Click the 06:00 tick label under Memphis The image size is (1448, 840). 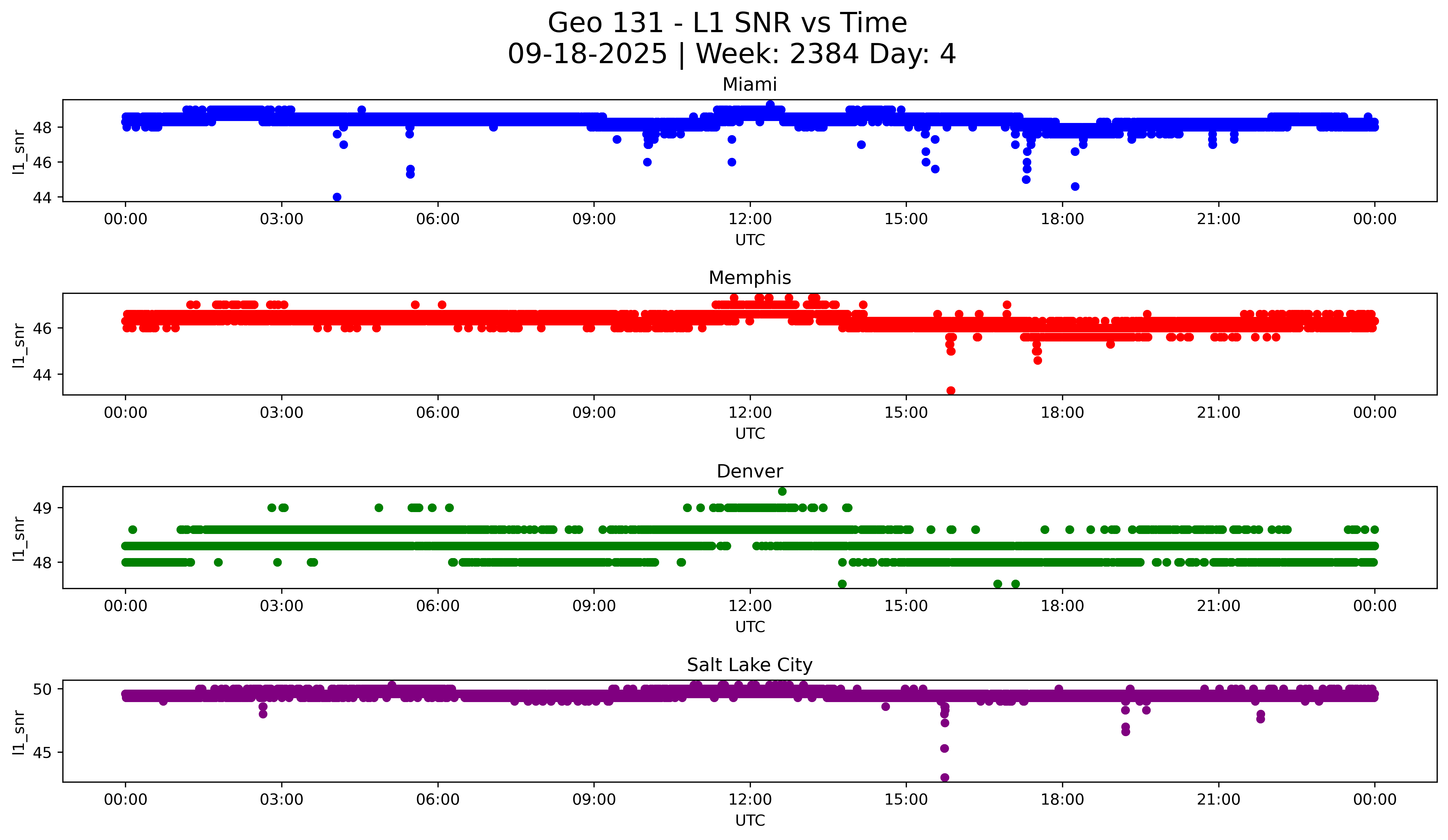(438, 413)
